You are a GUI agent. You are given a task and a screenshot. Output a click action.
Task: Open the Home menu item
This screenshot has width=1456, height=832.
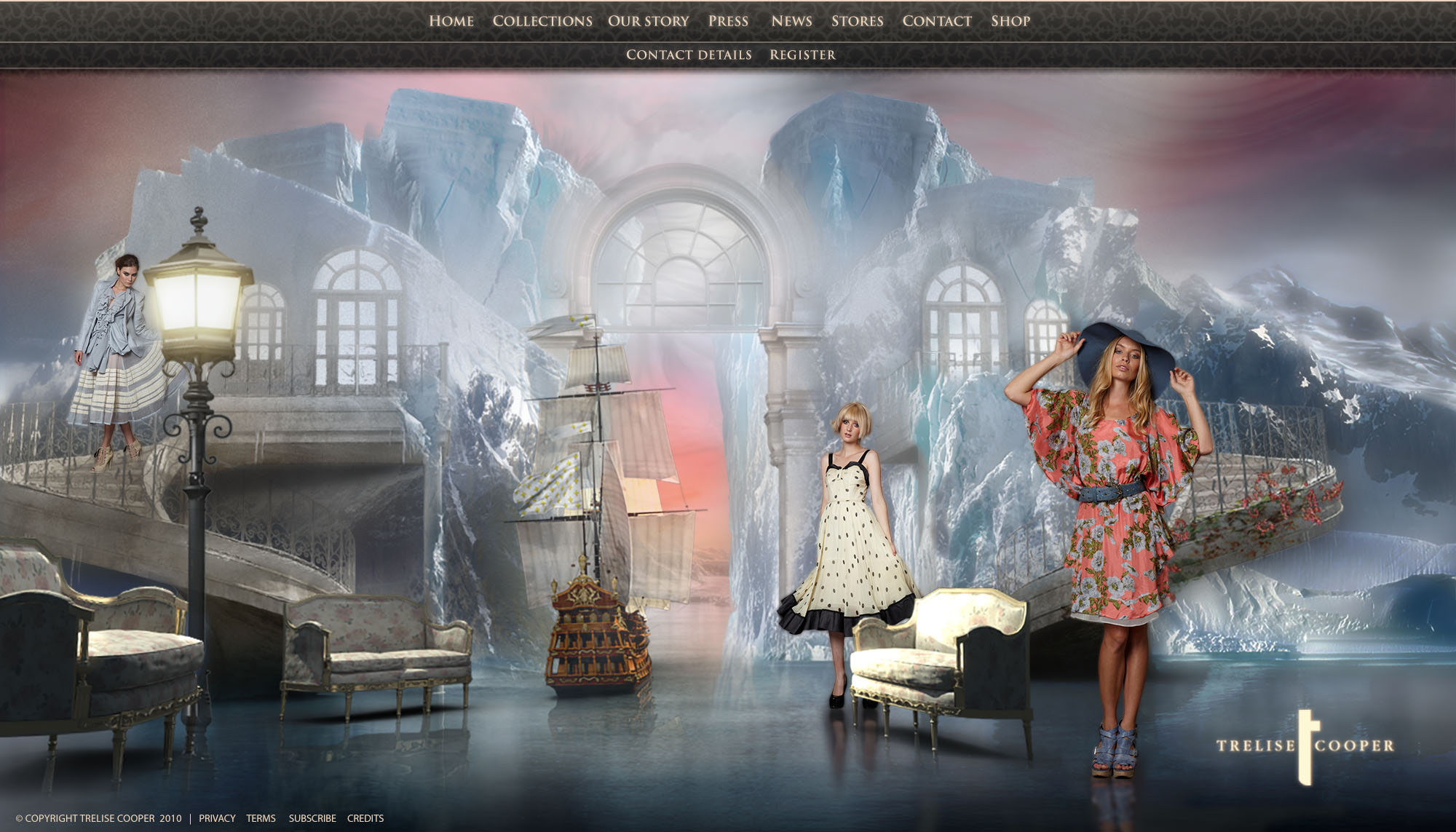(x=451, y=21)
